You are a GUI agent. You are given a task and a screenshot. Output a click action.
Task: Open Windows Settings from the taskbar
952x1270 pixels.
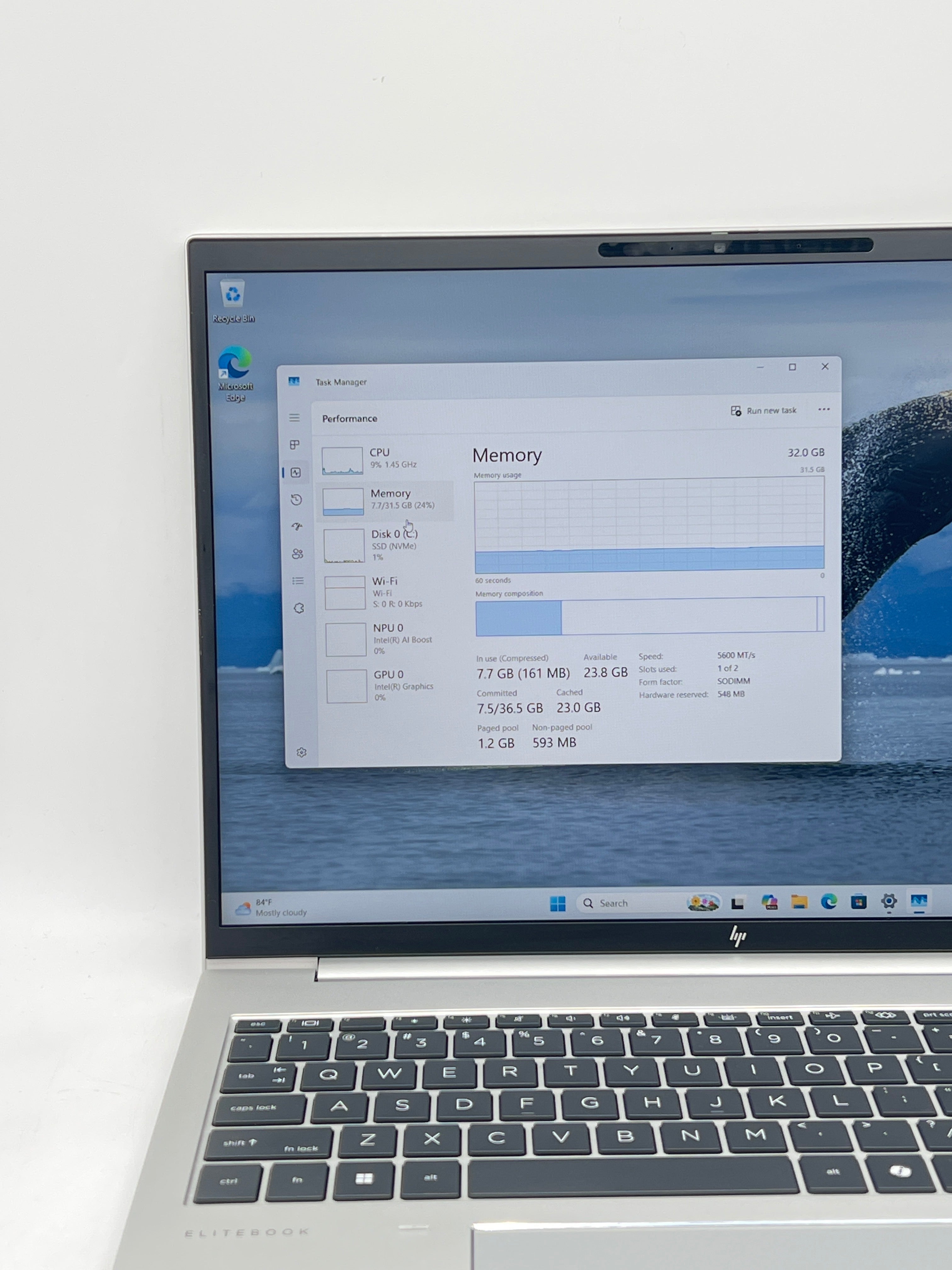coord(889,901)
